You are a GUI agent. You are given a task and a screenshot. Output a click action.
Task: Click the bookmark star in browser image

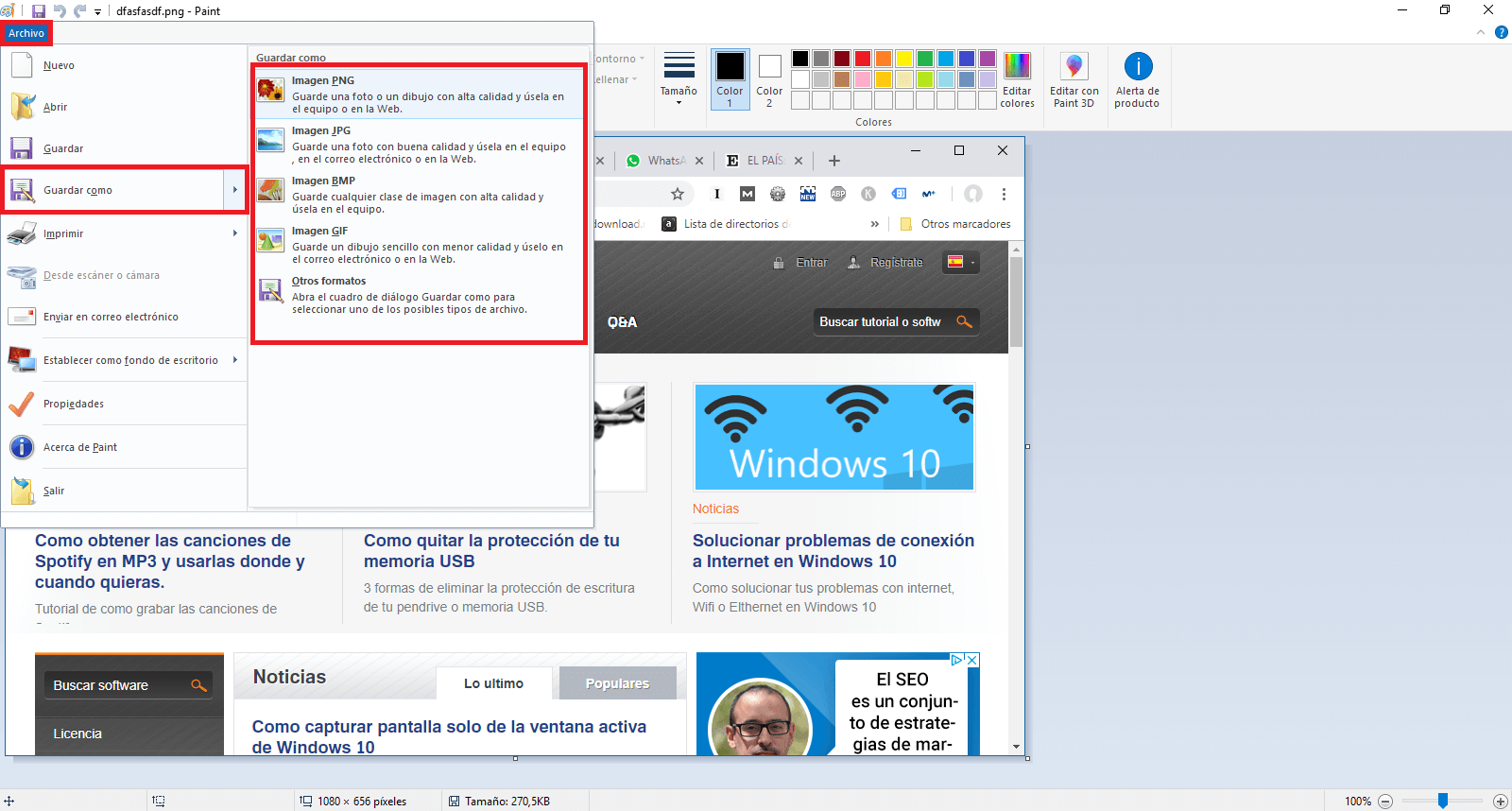click(678, 194)
